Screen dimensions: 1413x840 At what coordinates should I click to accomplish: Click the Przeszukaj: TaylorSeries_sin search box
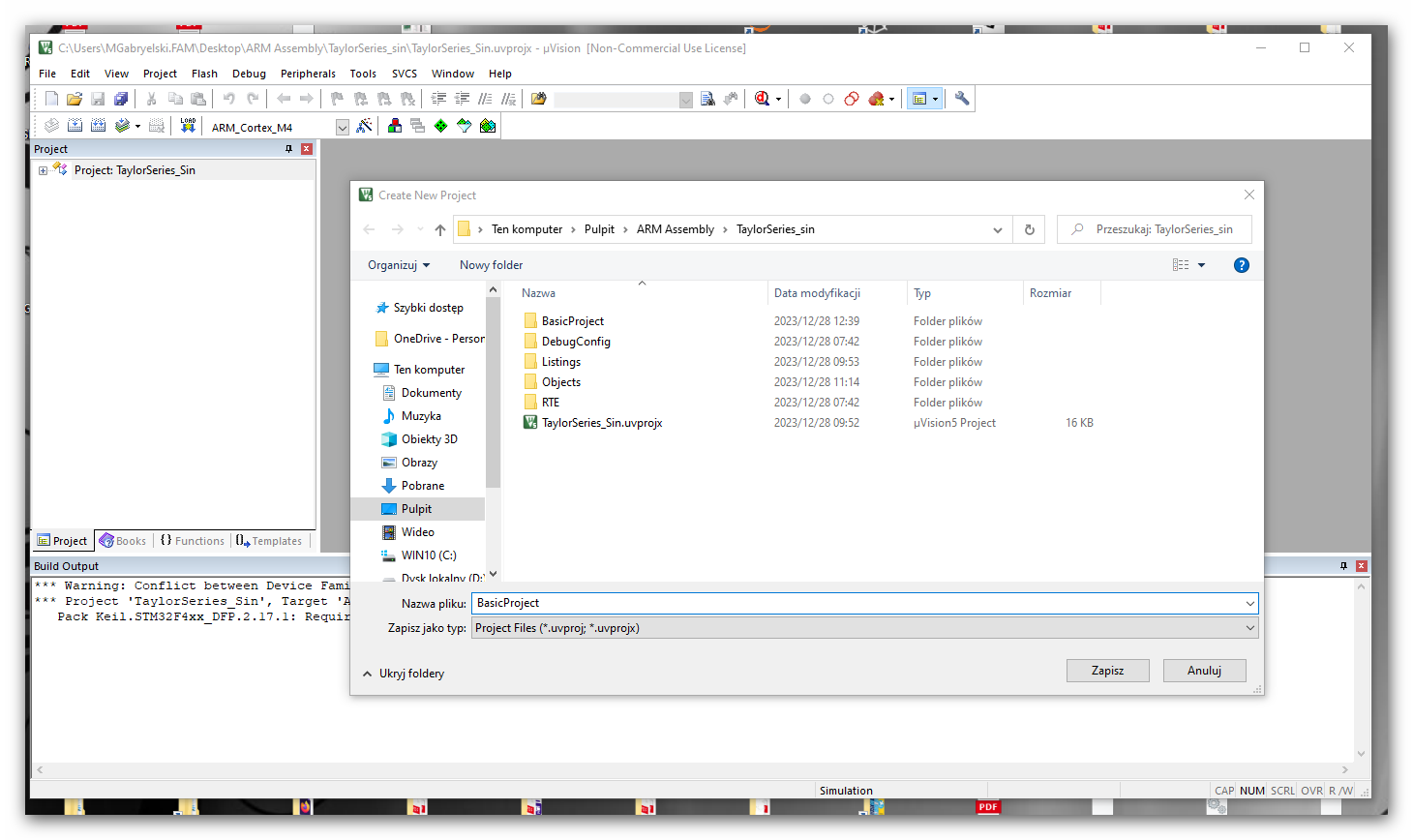1155,229
